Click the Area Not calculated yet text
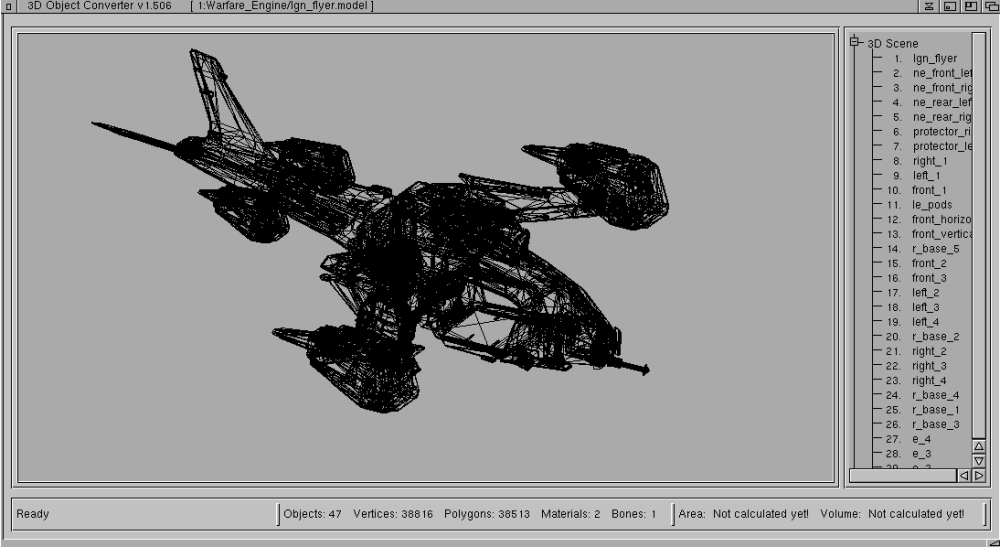 [x=744, y=514]
